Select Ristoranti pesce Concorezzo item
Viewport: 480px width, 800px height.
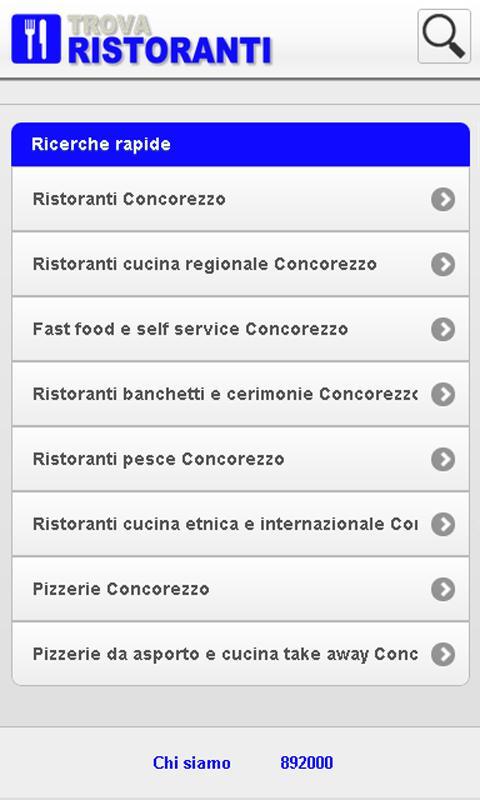[x=240, y=459]
